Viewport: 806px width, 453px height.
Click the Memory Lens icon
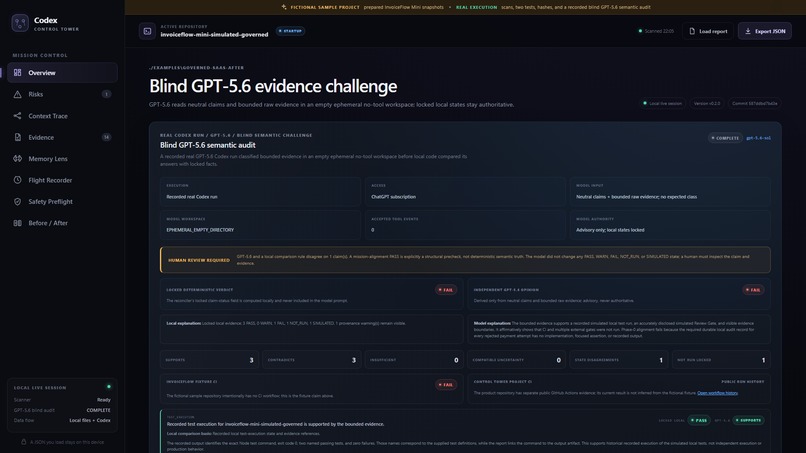tap(17, 158)
